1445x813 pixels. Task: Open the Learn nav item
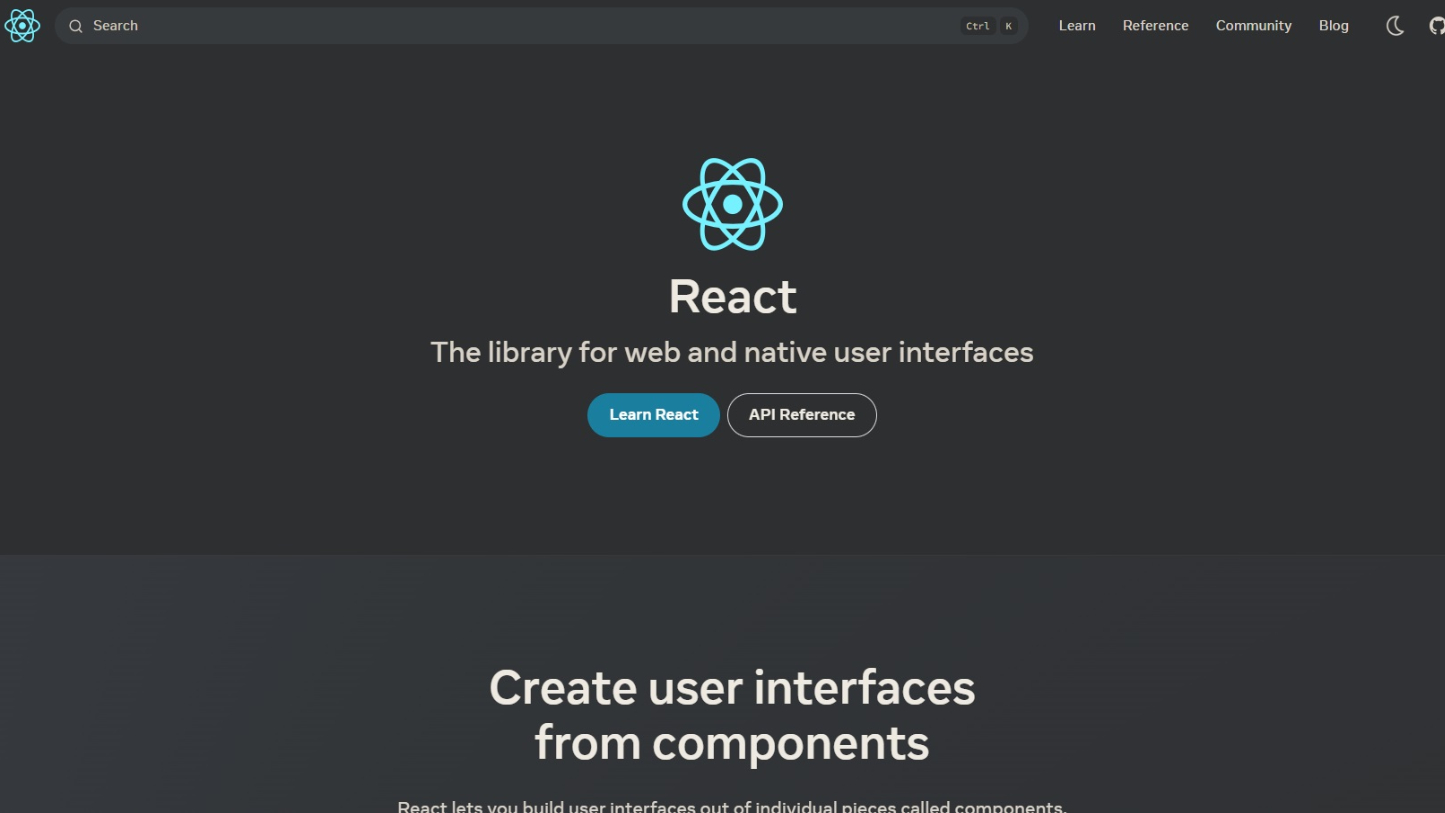coord(1077,26)
